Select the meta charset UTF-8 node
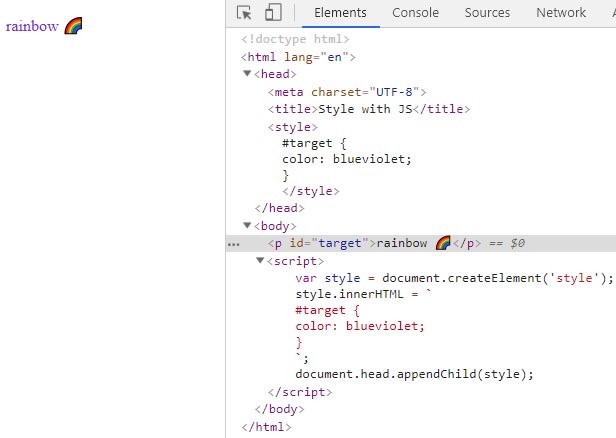The image size is (616, 438). pos(329,92)
